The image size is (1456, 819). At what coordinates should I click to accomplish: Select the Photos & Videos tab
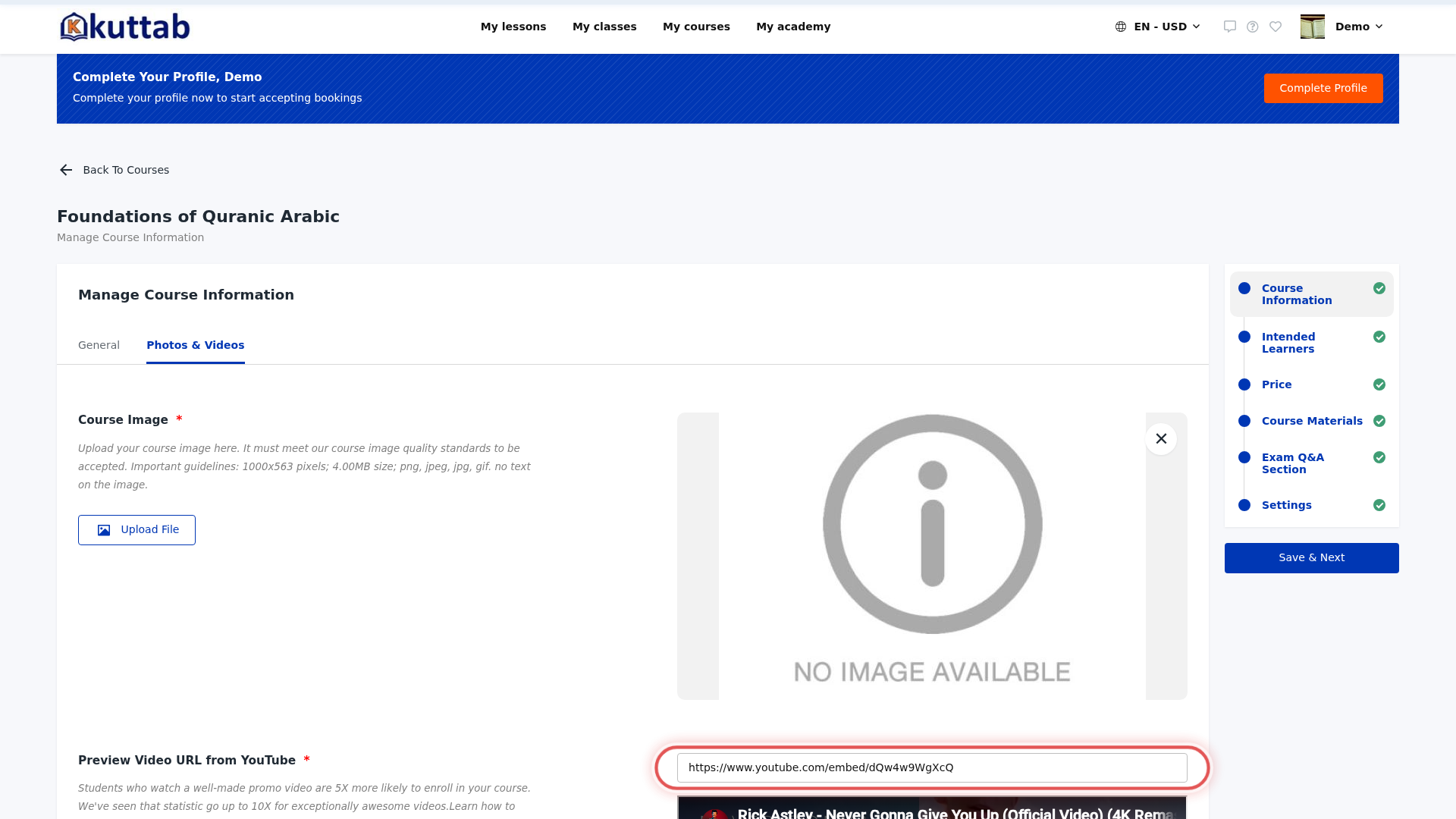(196, 345)
